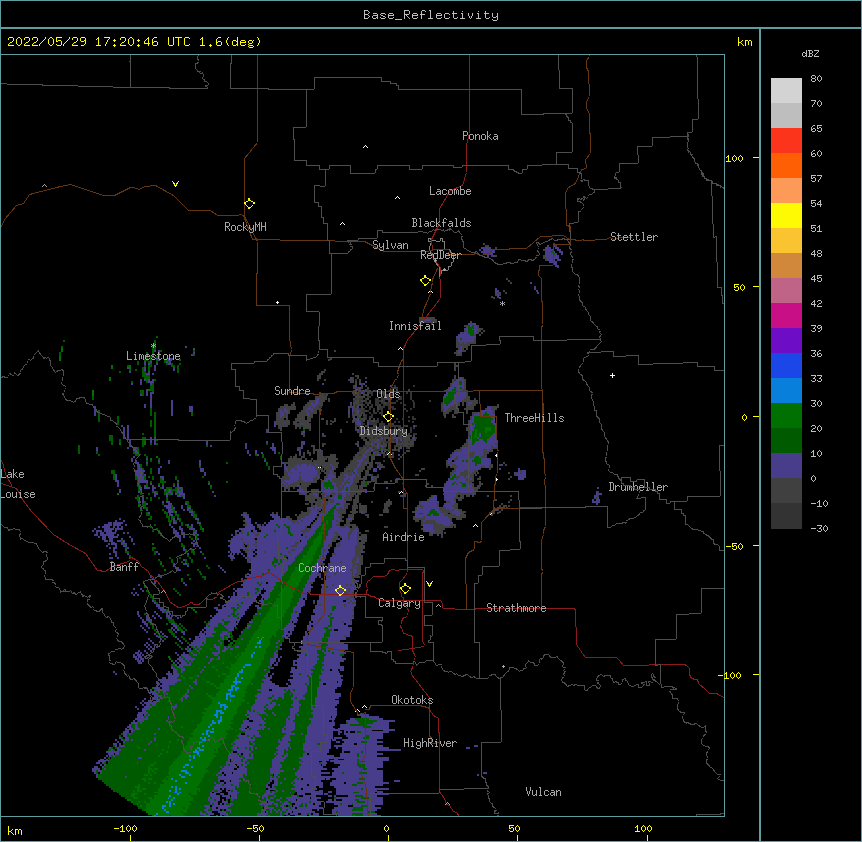Click the tan 45-48 dBZ legend swatch
This screenshot has width=862, height=842.
(x=786, y=265)
